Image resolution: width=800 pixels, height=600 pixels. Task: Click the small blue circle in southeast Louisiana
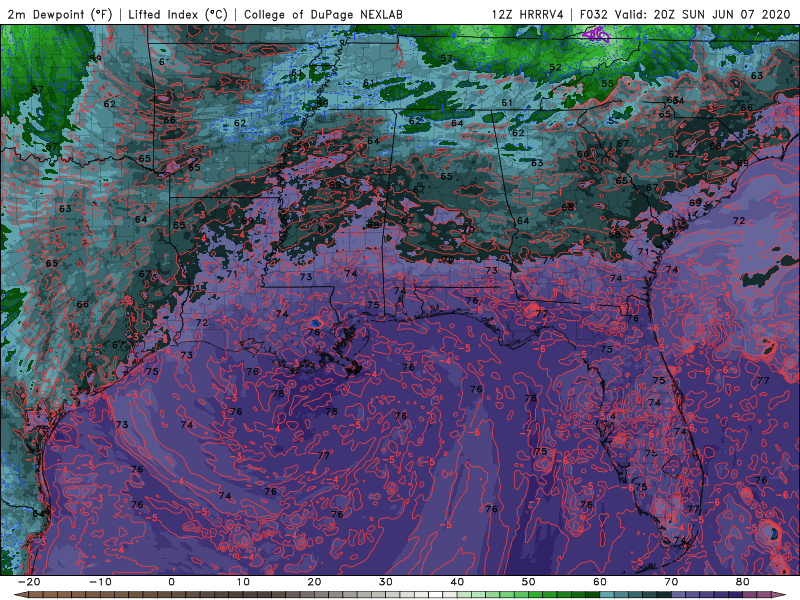tap(316, 322)
